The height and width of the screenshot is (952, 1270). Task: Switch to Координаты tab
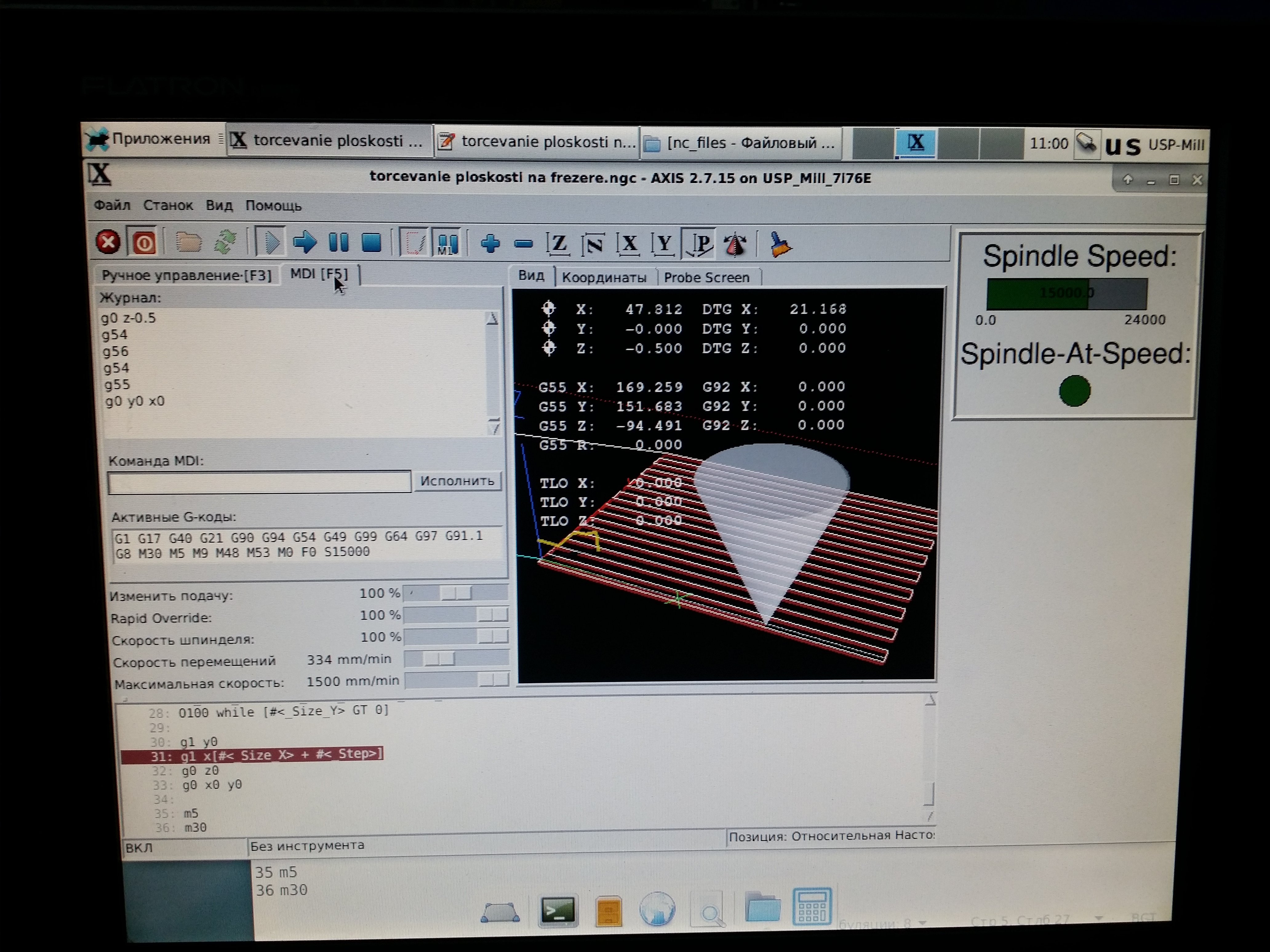[x=603, y=278]
